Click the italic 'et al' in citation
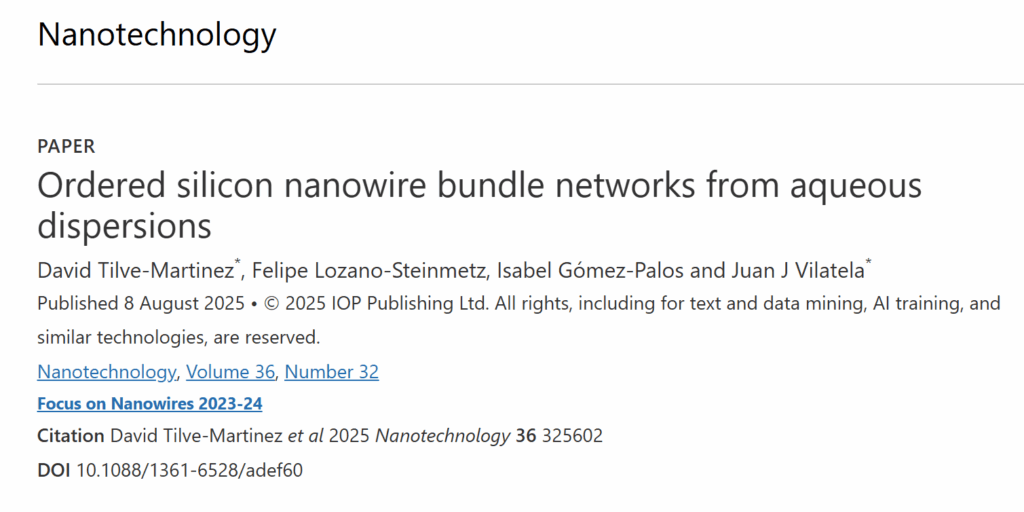This screenshot has height=512, width=1024. [x=306, y=436]
